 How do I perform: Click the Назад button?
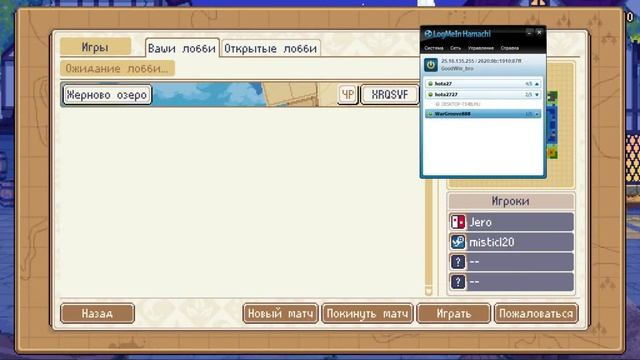pyautogui.click(x=97, y=313)
